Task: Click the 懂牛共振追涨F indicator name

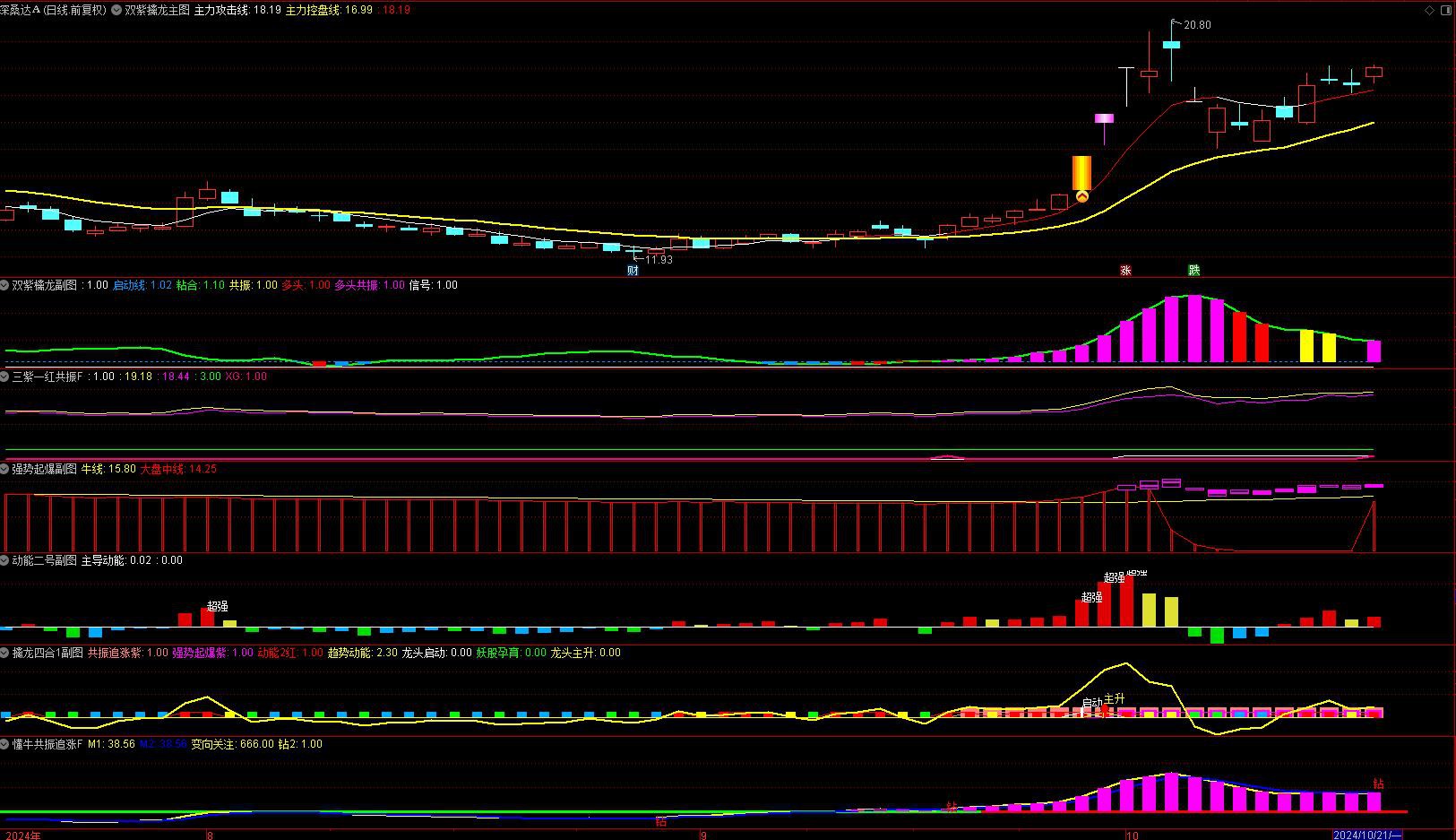Action: coord(47,744)
